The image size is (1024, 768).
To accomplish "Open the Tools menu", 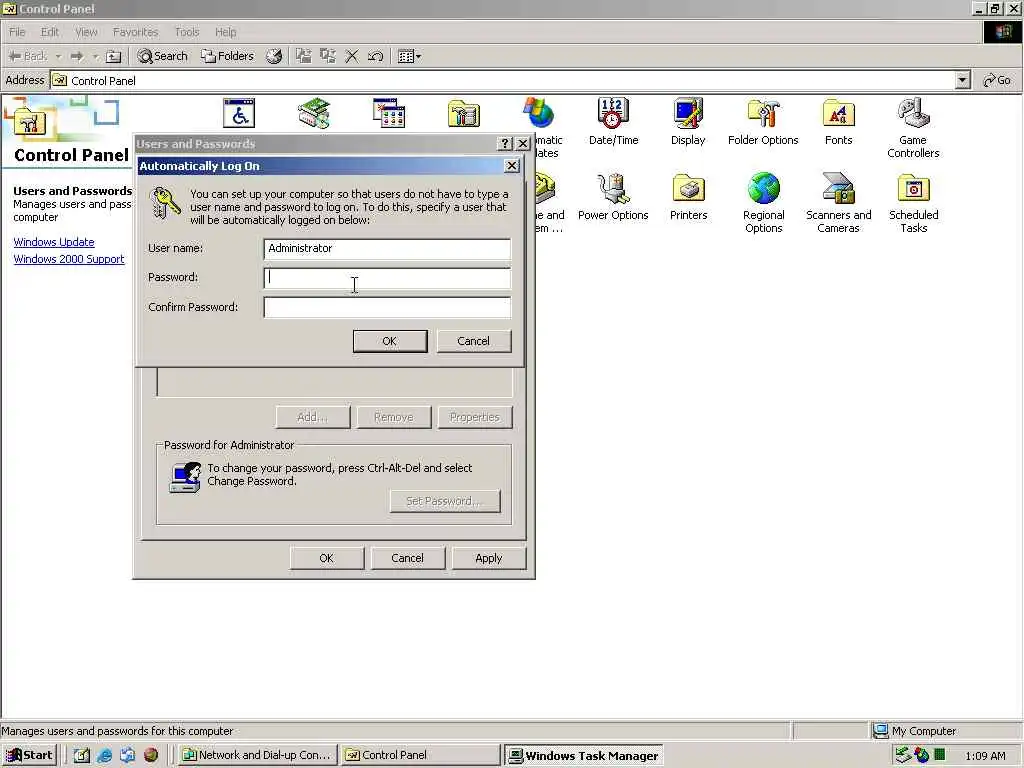I will pos(187,32).
